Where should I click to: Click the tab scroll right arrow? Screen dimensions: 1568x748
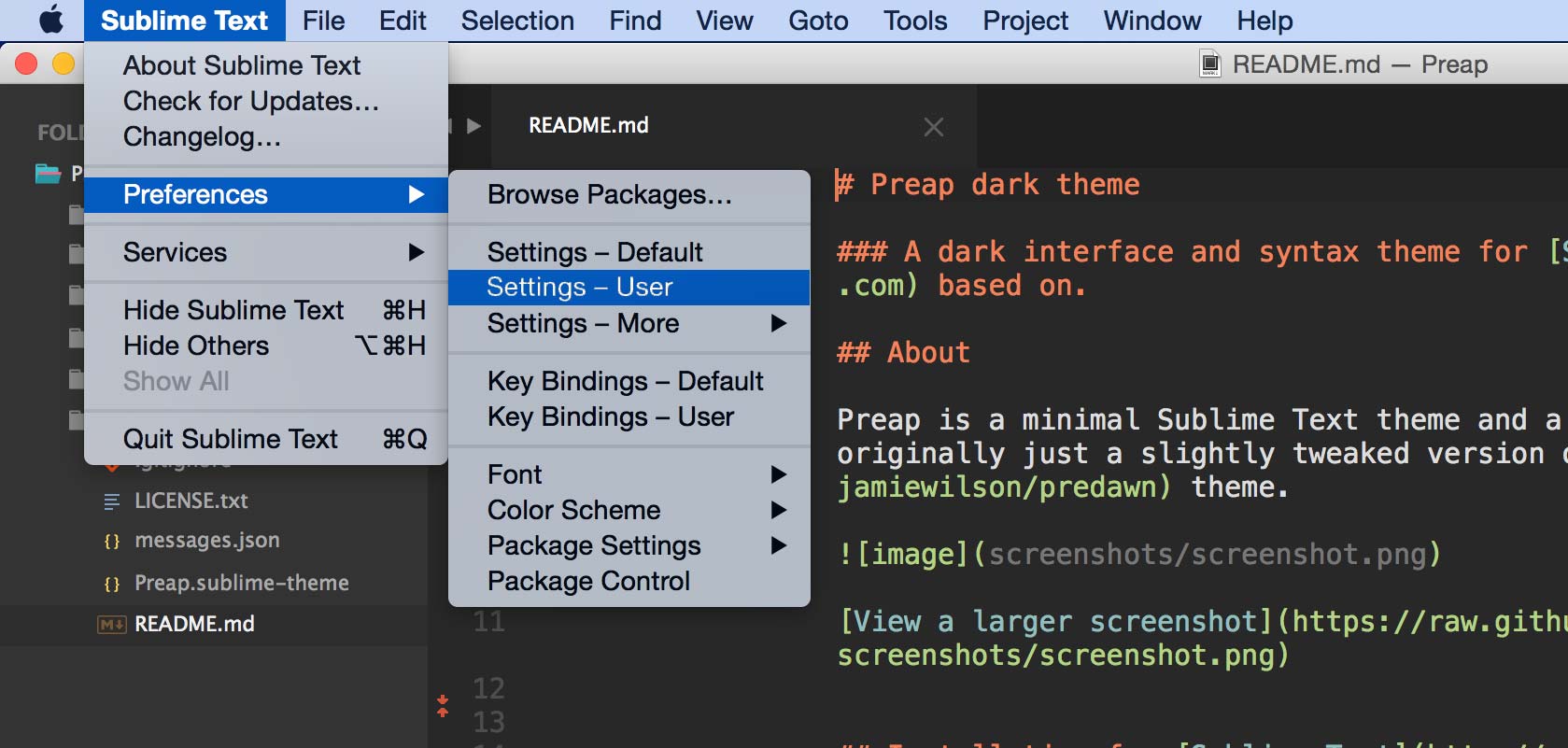(x=473, y=126)
